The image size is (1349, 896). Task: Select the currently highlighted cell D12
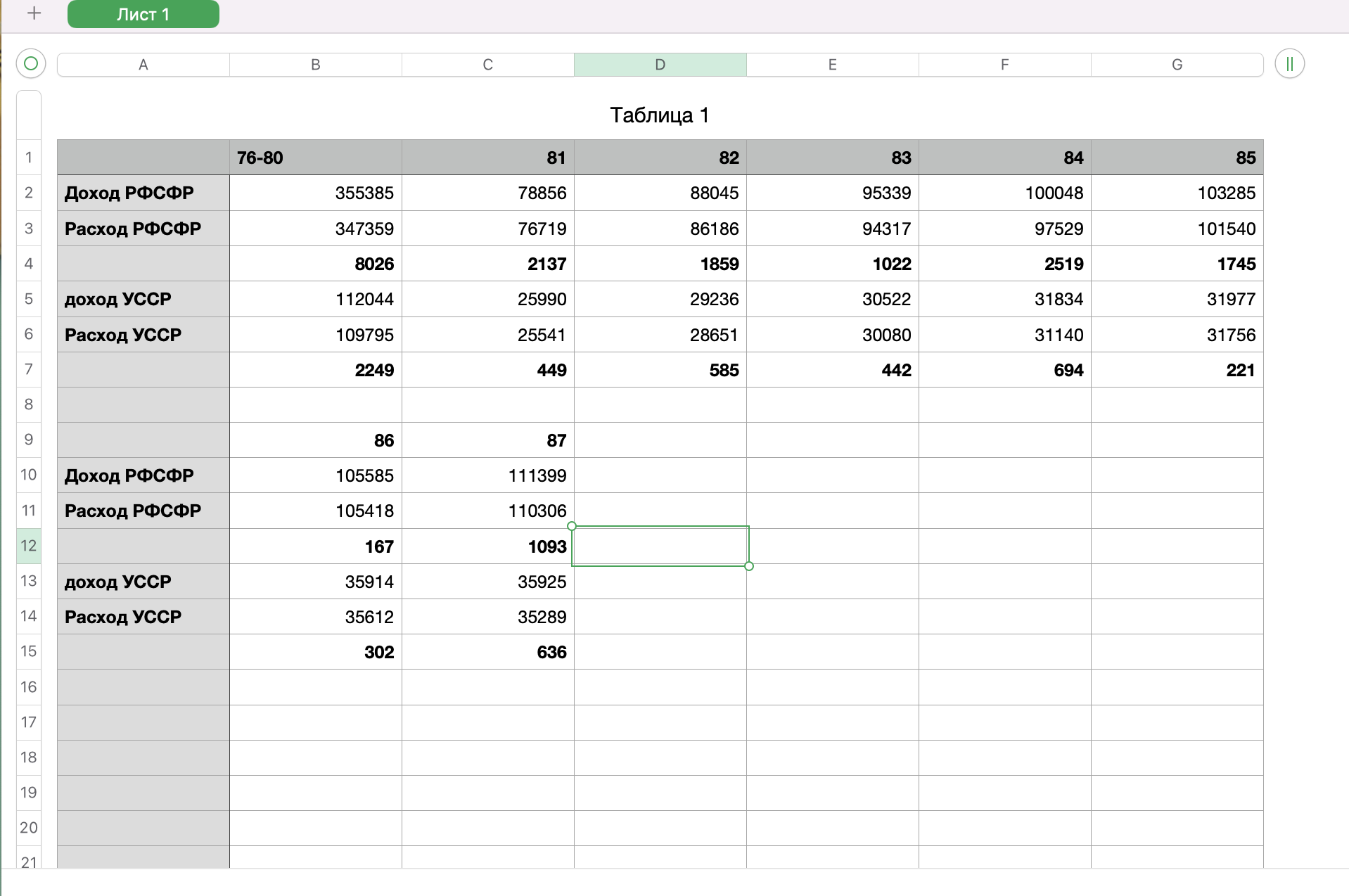tap(660, 546)
